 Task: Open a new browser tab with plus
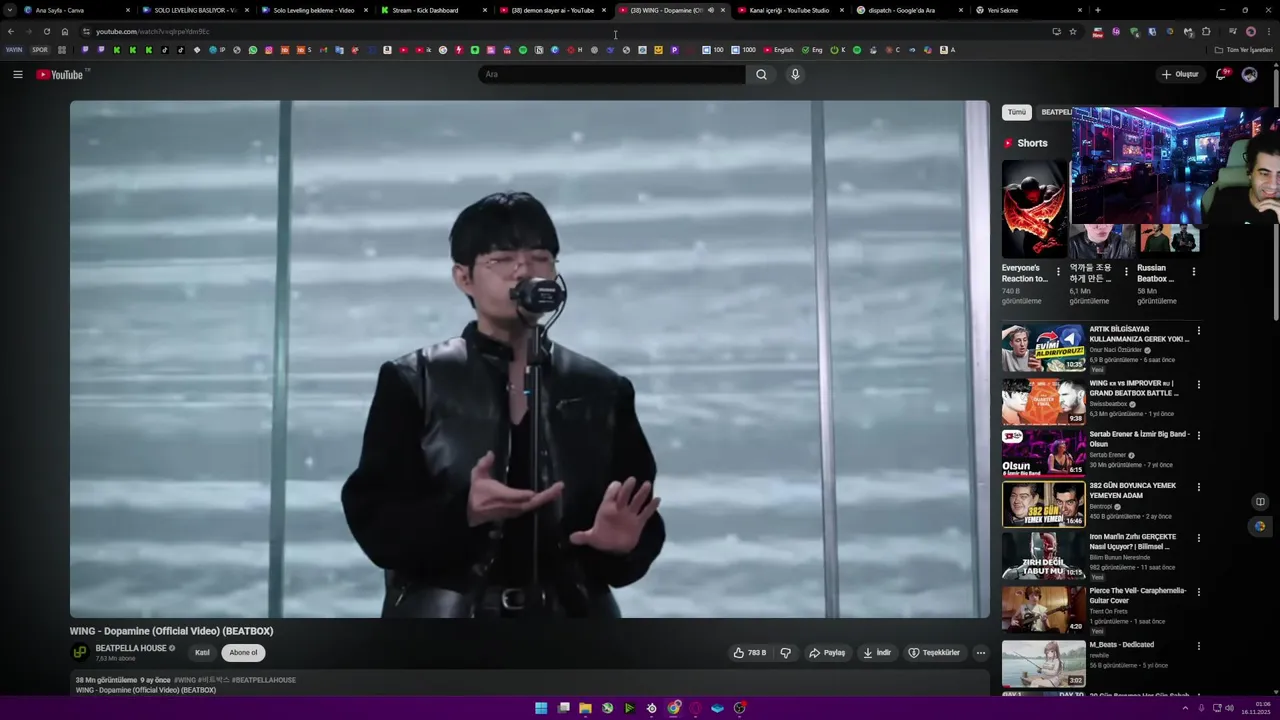click(1098, 10)
